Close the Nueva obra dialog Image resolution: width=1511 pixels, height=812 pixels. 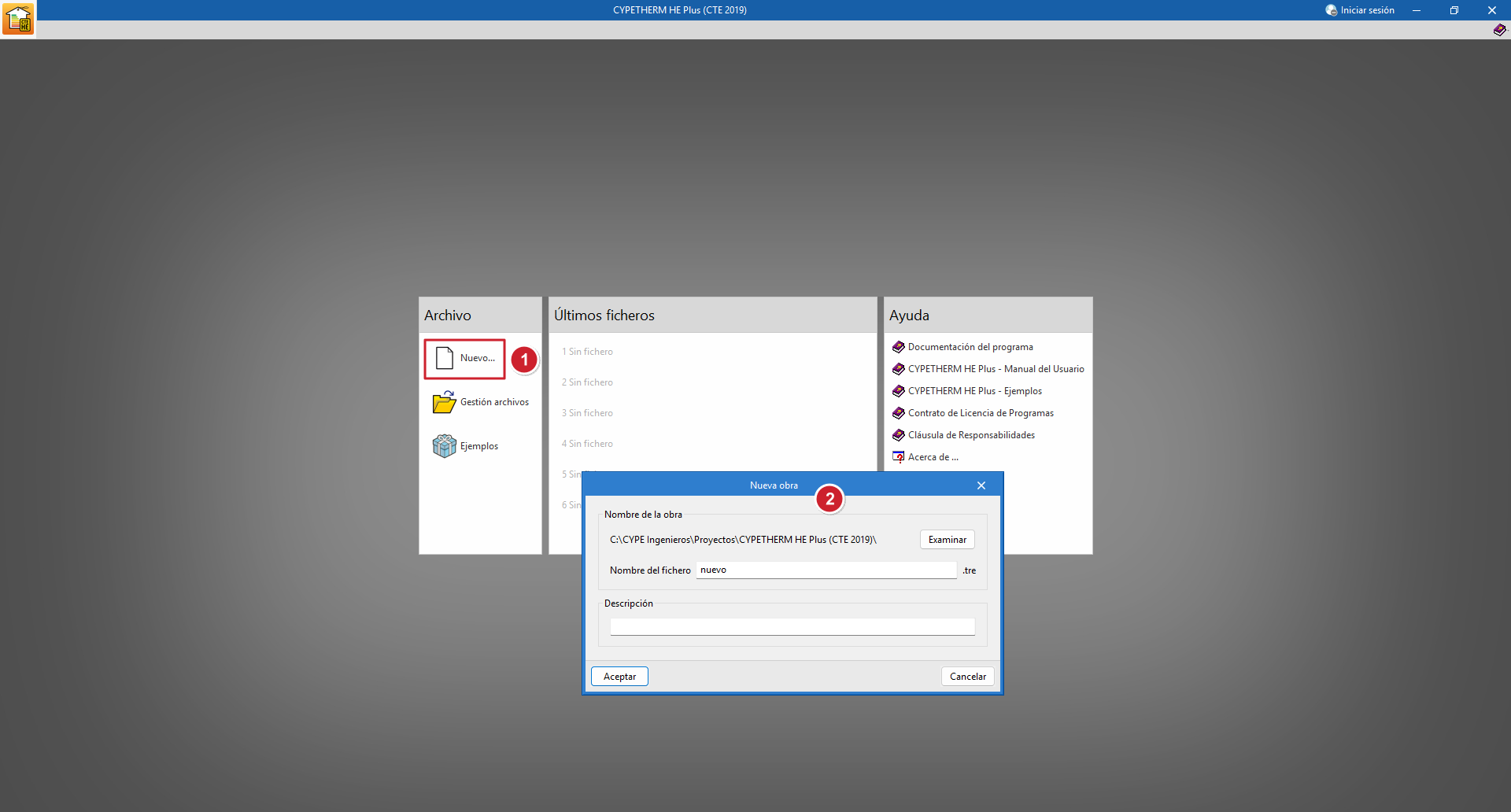[x=981, y=485]
